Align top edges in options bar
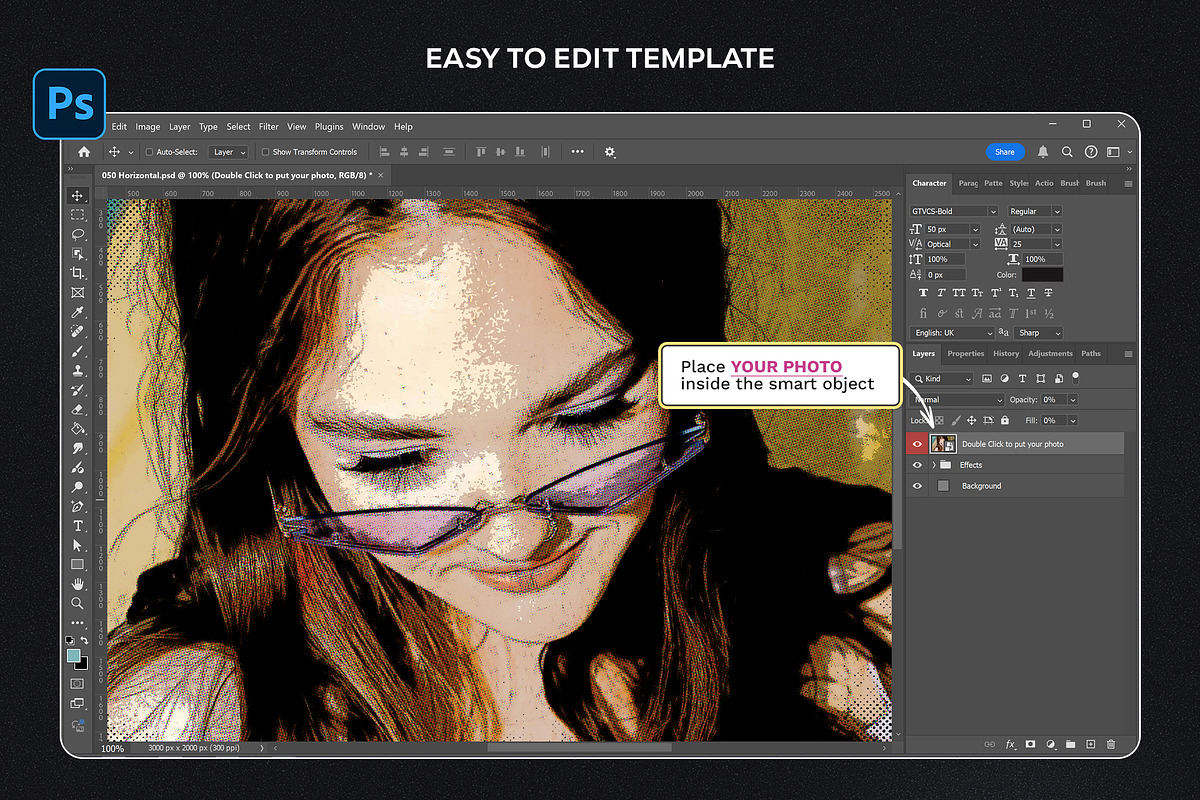1200x800 pixels. (480, 152)
